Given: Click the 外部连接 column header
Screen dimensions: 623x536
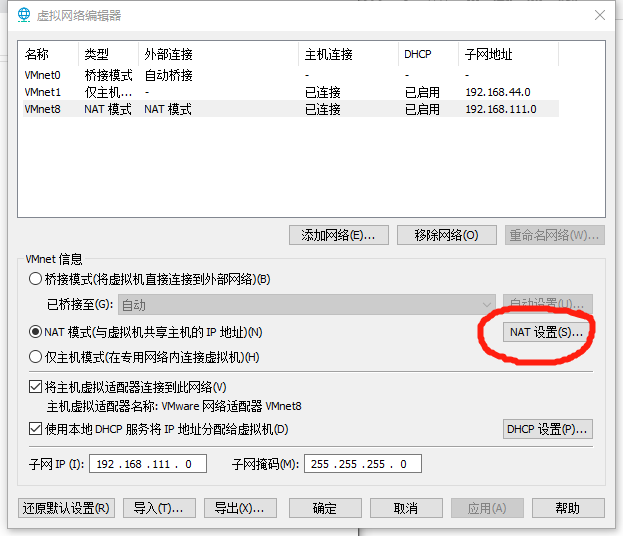Looking at the screenshot, I should click(x=219, y=54).
